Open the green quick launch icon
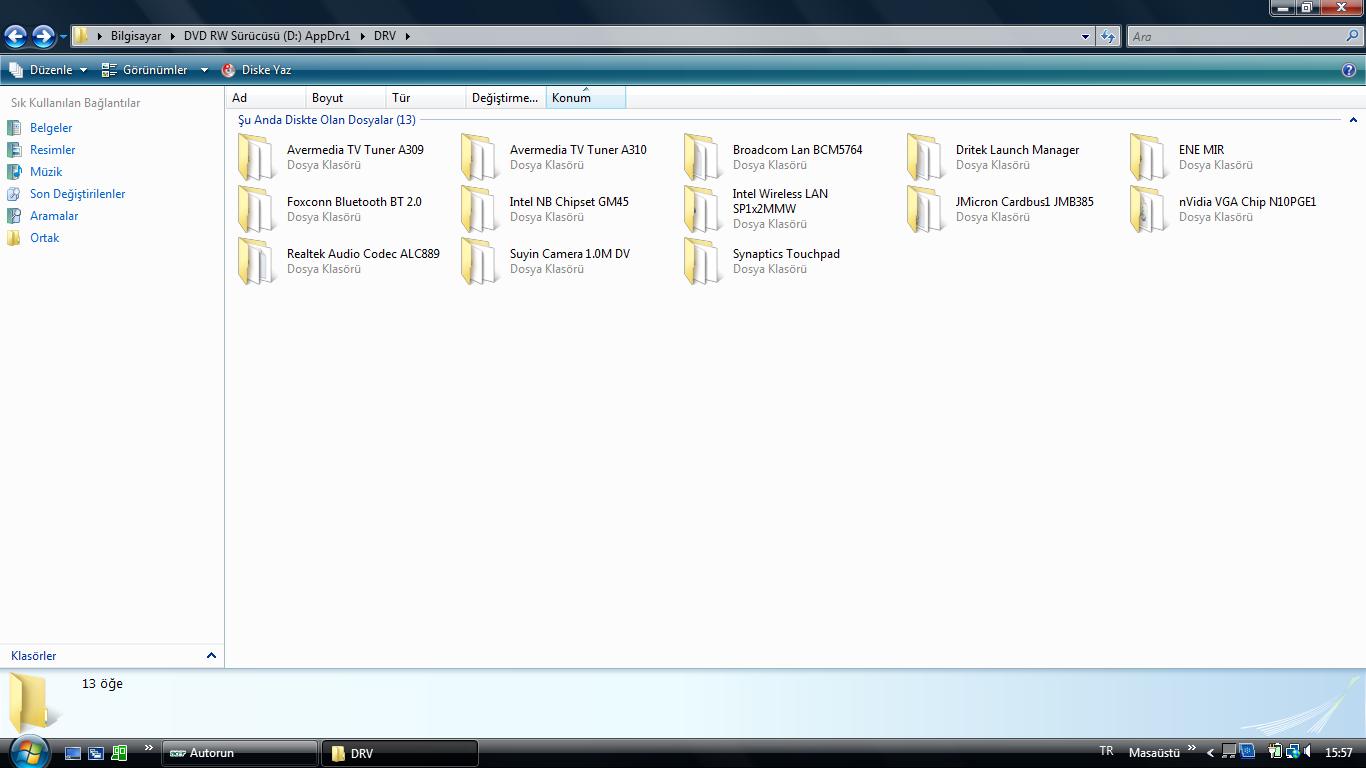Image resolution: width=1366 pixels, height=768 pixels. pyautogui.click(x=119, y=753)
